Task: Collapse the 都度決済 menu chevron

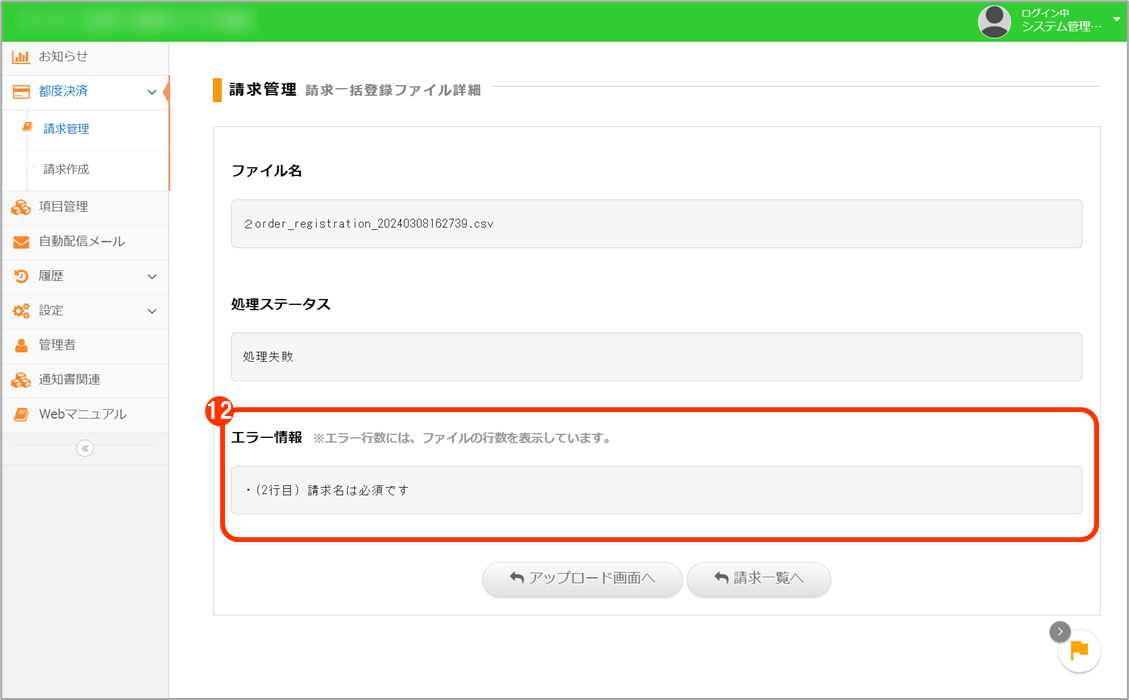Action: [x=152, y=92]
